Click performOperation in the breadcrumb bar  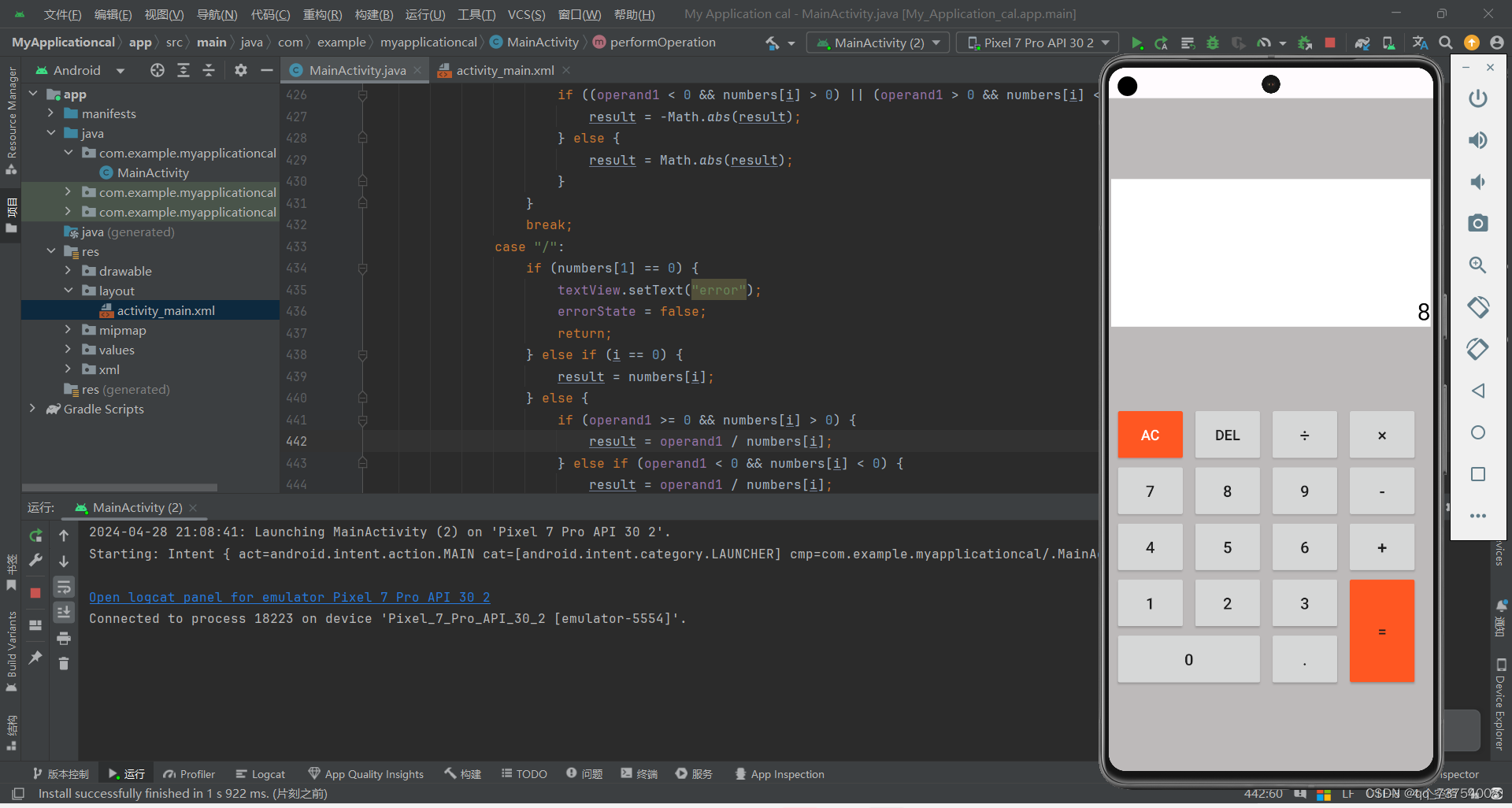(x=662, y=43)
